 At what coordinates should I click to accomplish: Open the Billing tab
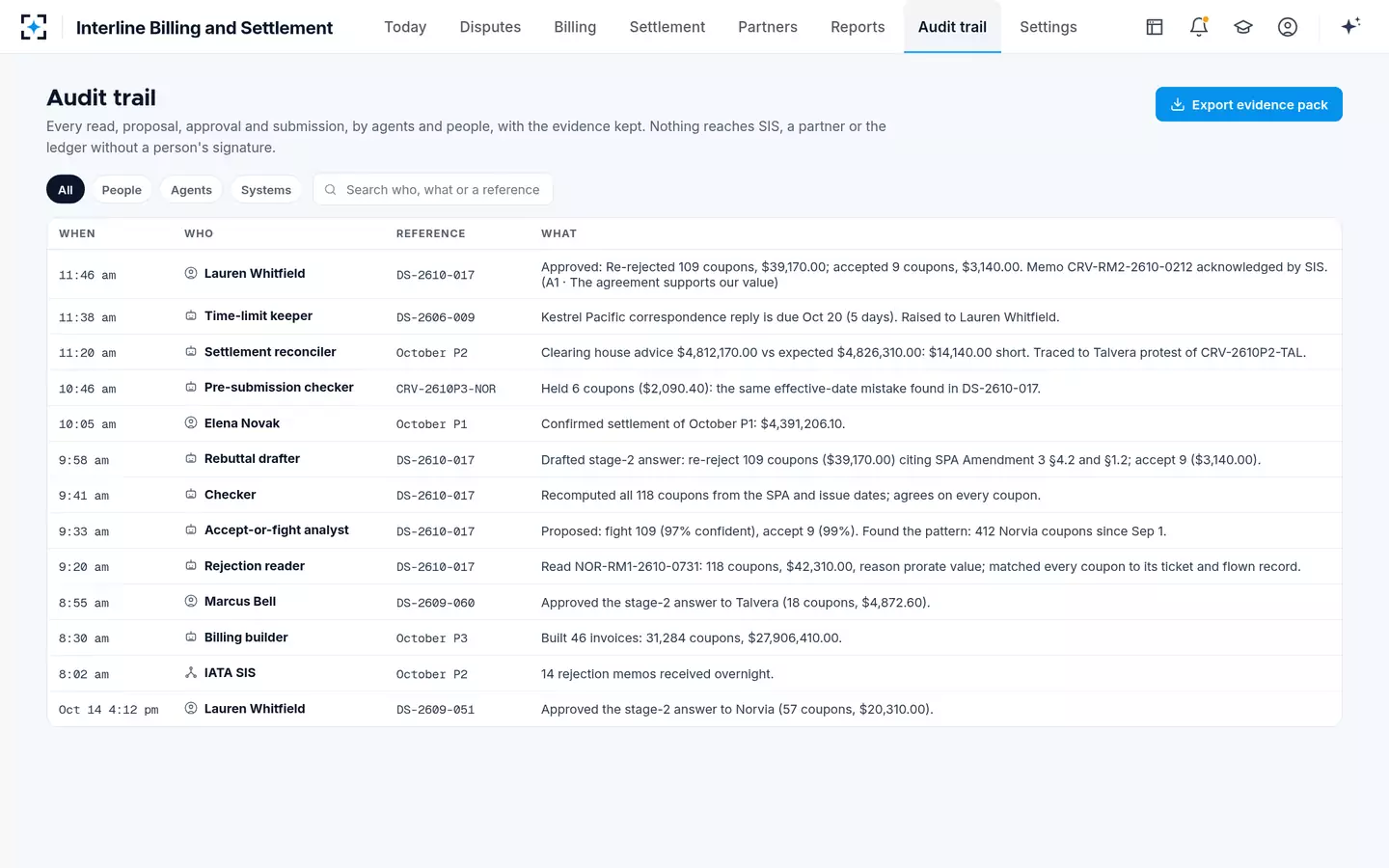pyautogui.click(x=575, y=27)
